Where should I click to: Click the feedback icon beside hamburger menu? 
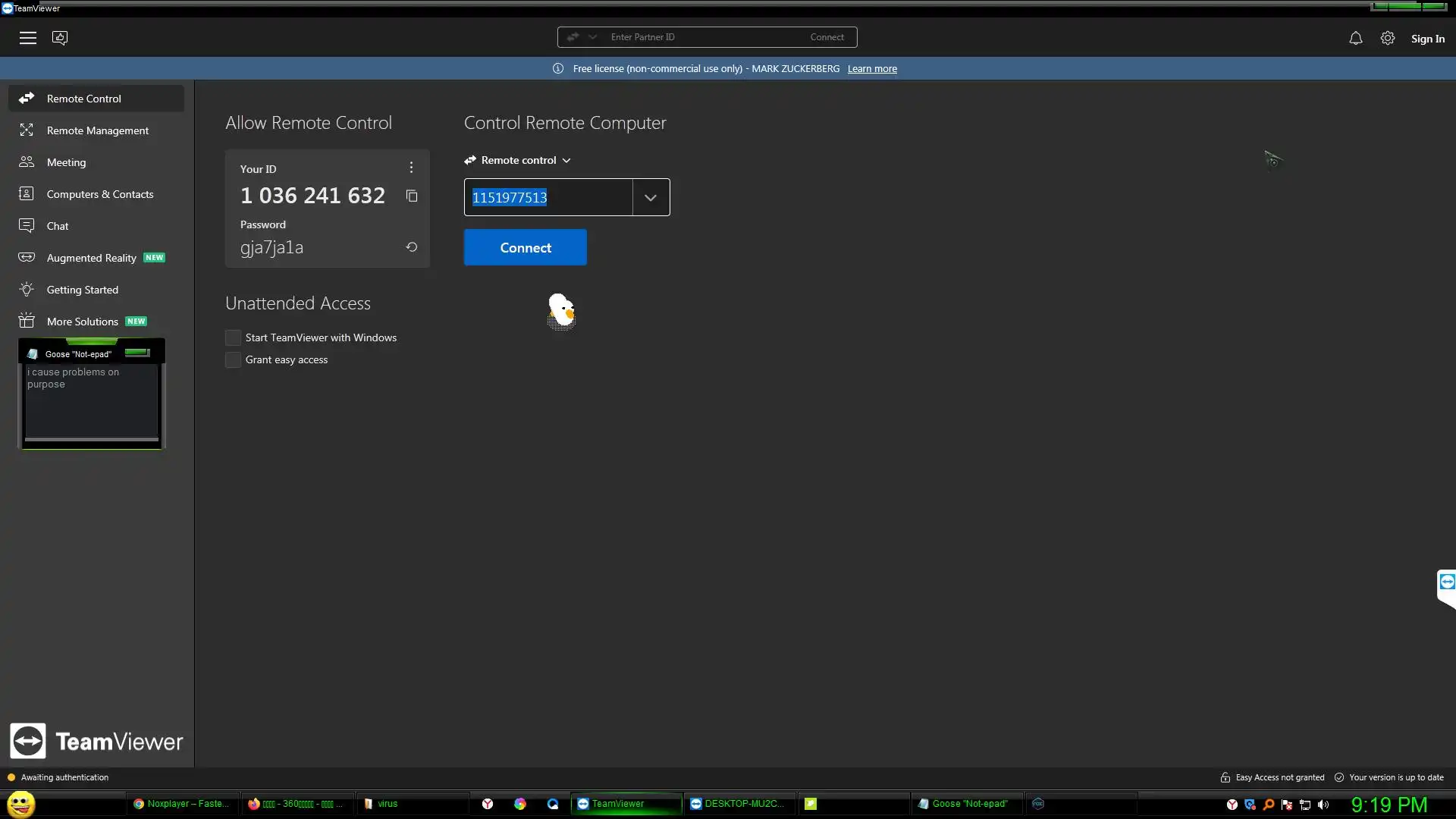(x=60, y=38)
